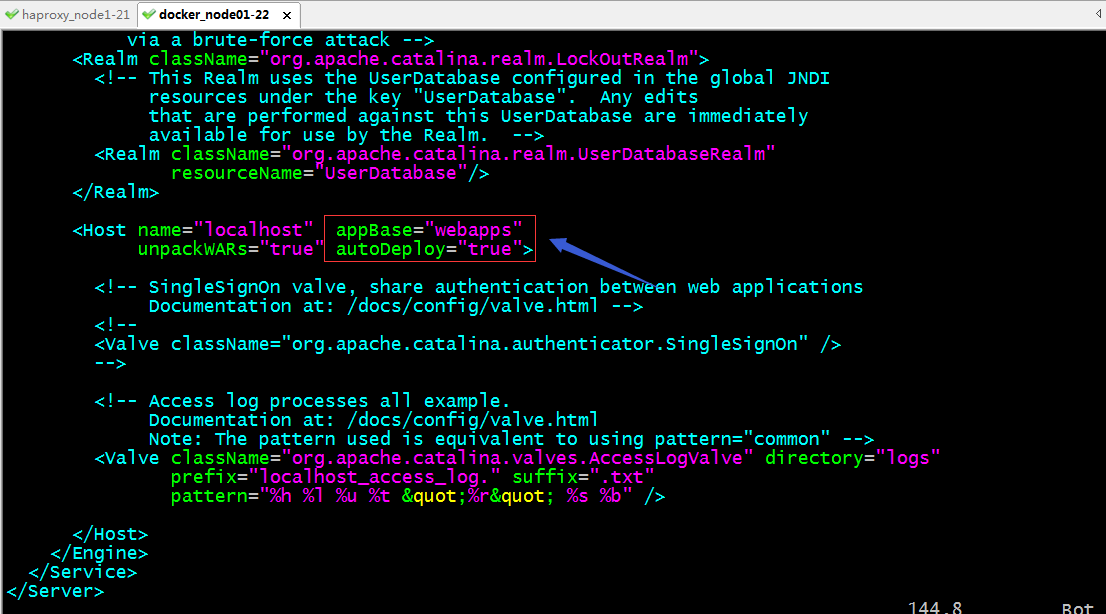Viewport: 1106px width, 614px height.
Task: Click the "available for use by the Realm" line
Action: click(346, 135)
